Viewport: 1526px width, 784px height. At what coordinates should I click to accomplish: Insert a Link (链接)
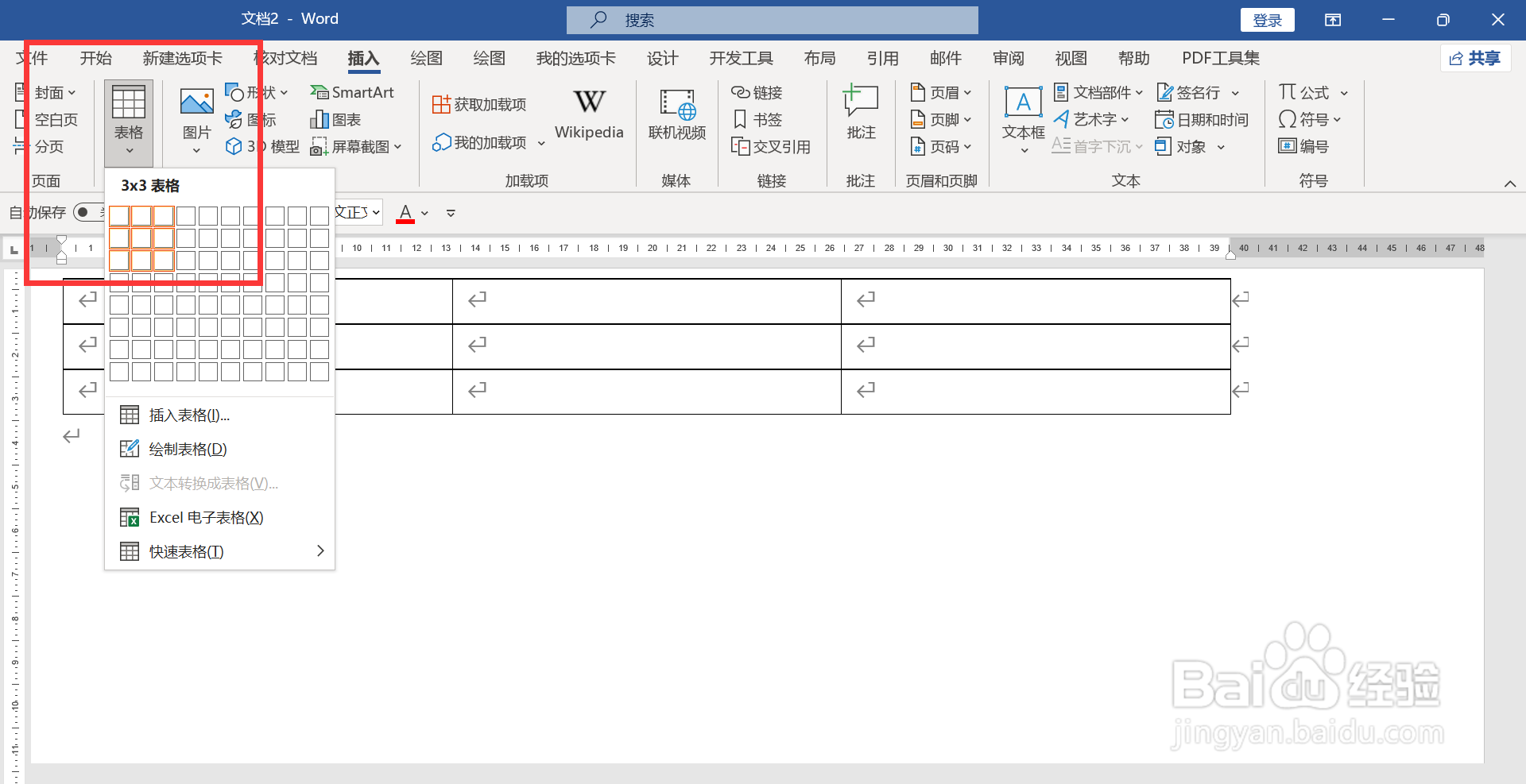[757, 92]
